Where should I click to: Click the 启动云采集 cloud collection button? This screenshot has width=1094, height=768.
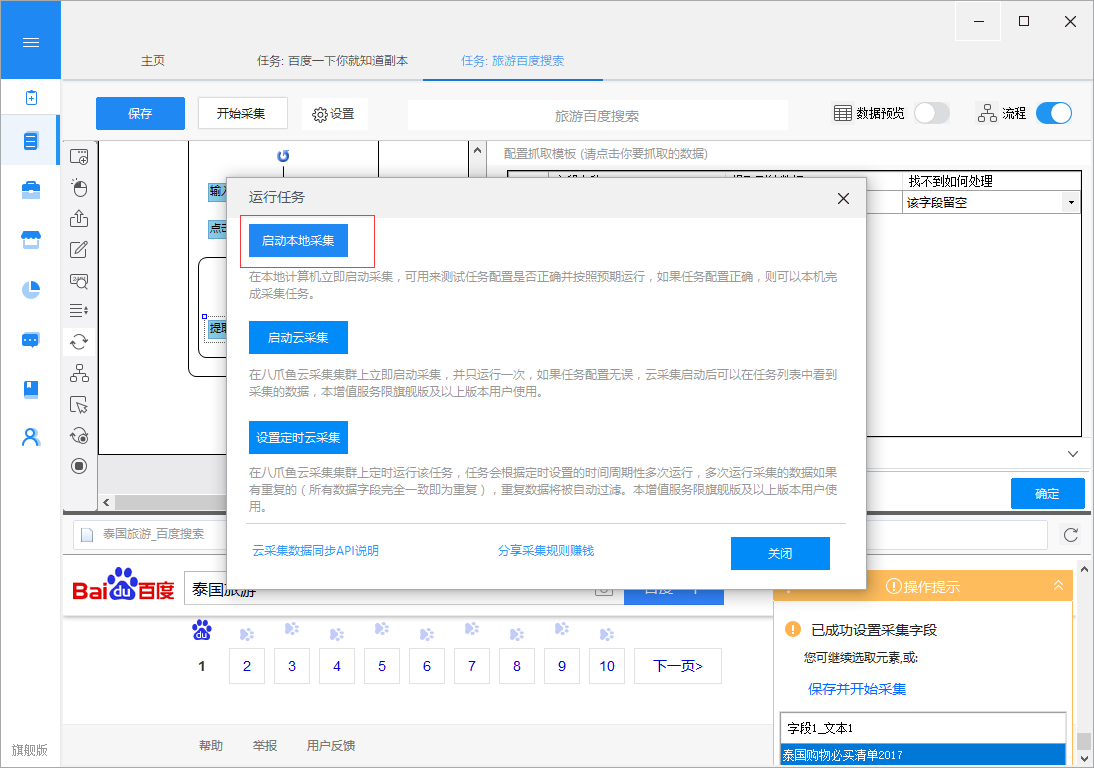(x=298, y=338)
